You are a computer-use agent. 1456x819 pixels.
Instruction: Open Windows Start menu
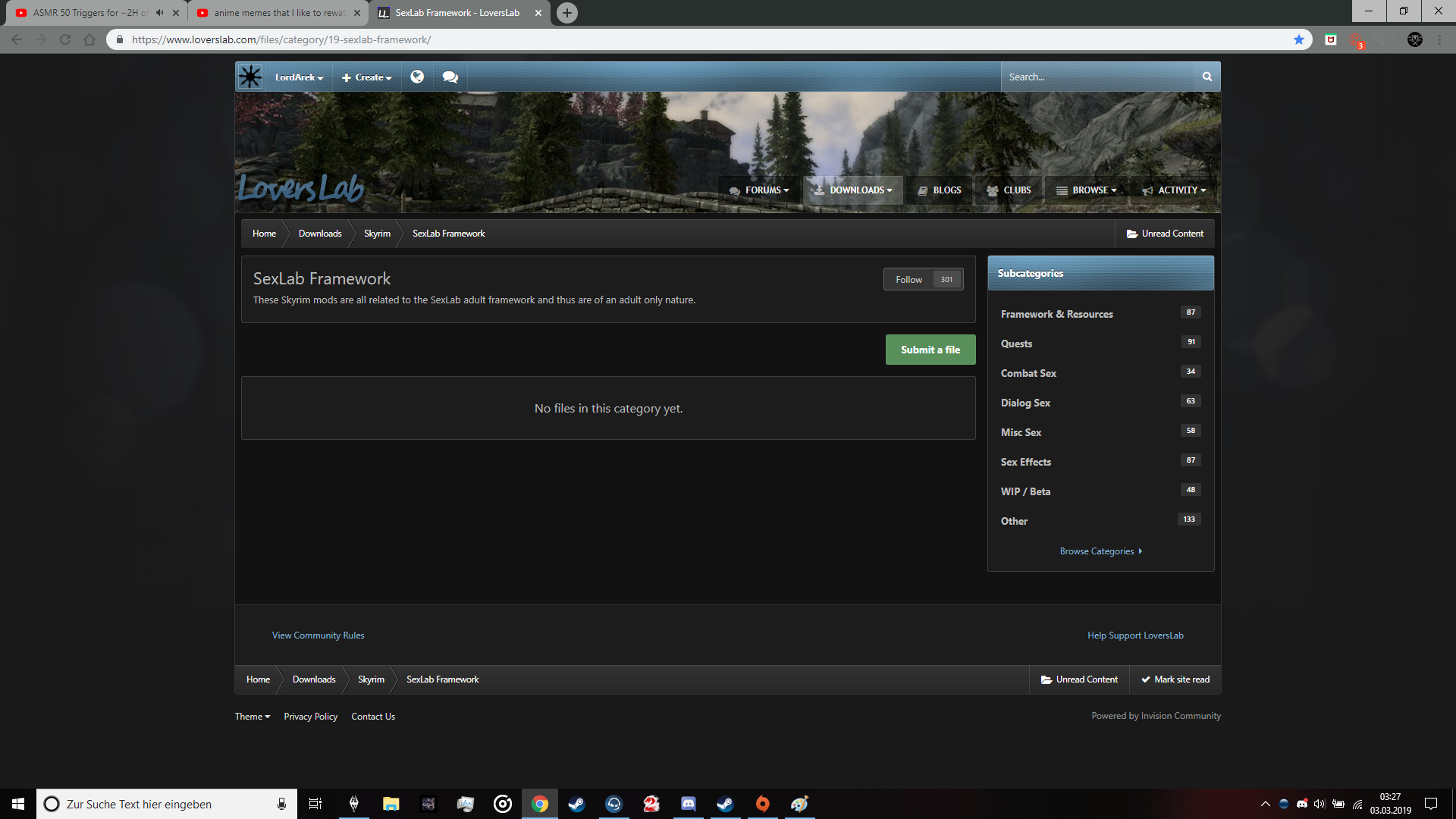[18, 804]
